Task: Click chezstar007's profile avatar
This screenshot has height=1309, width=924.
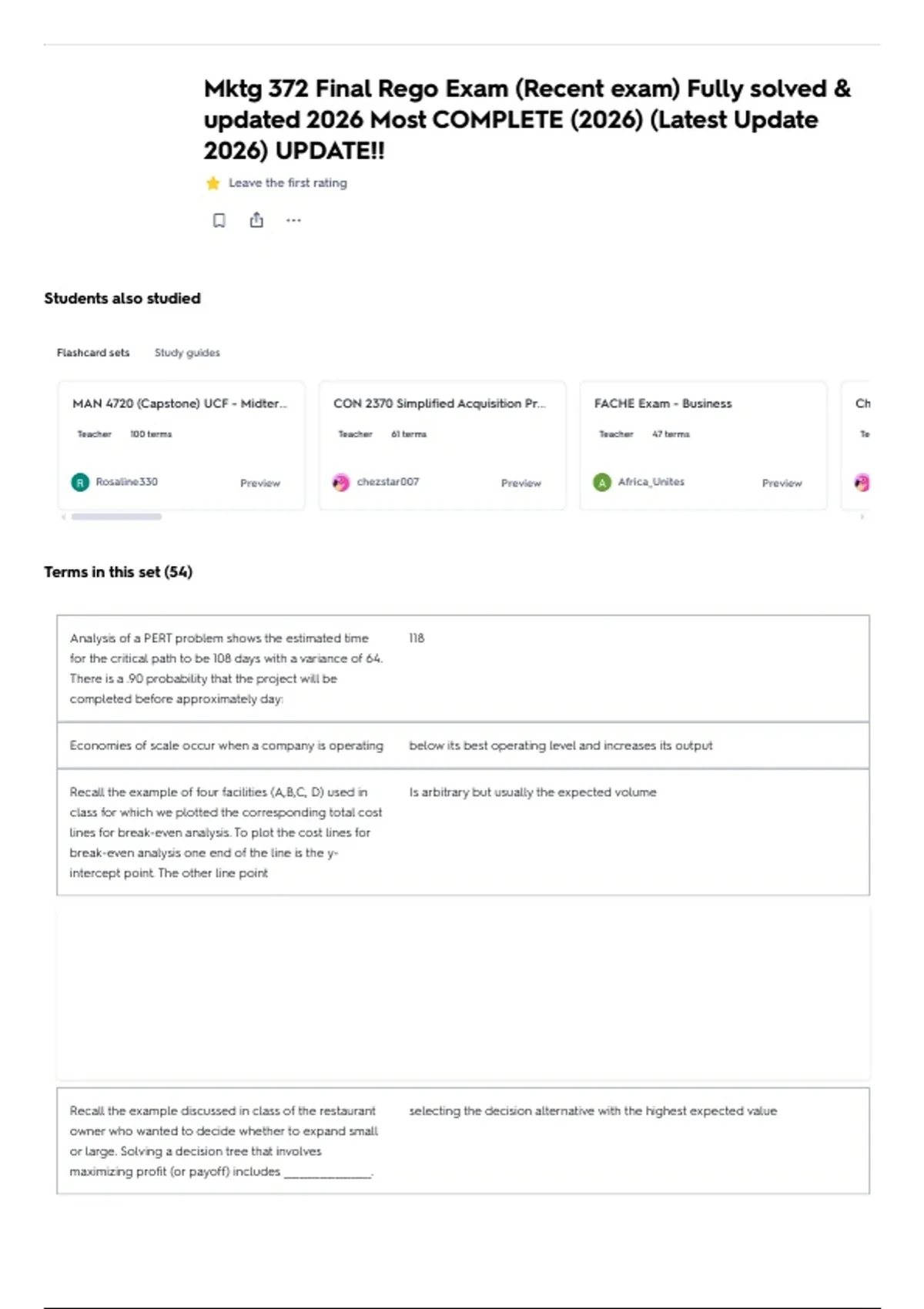Action: [x=341, y=483]
